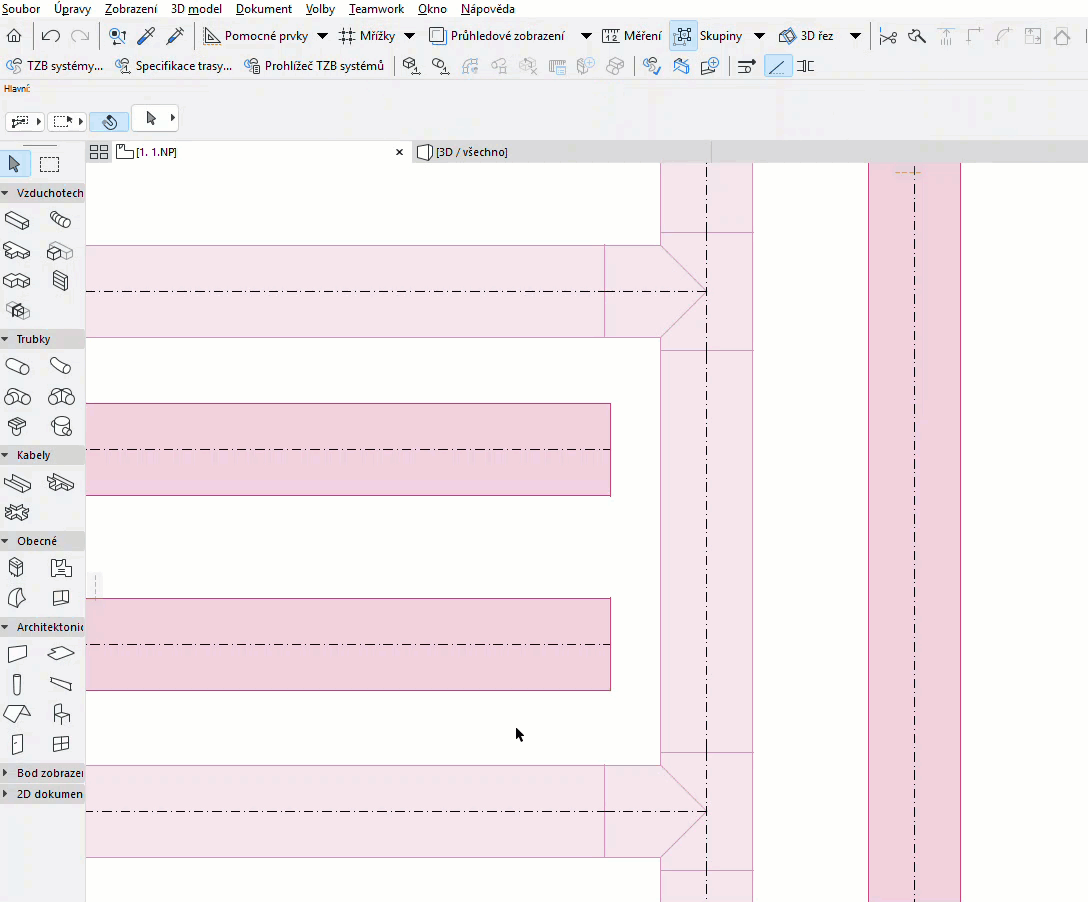Viewport: 1088px width, 902px height.
Task: Open the Měření measurement tool
Action: 630,34
